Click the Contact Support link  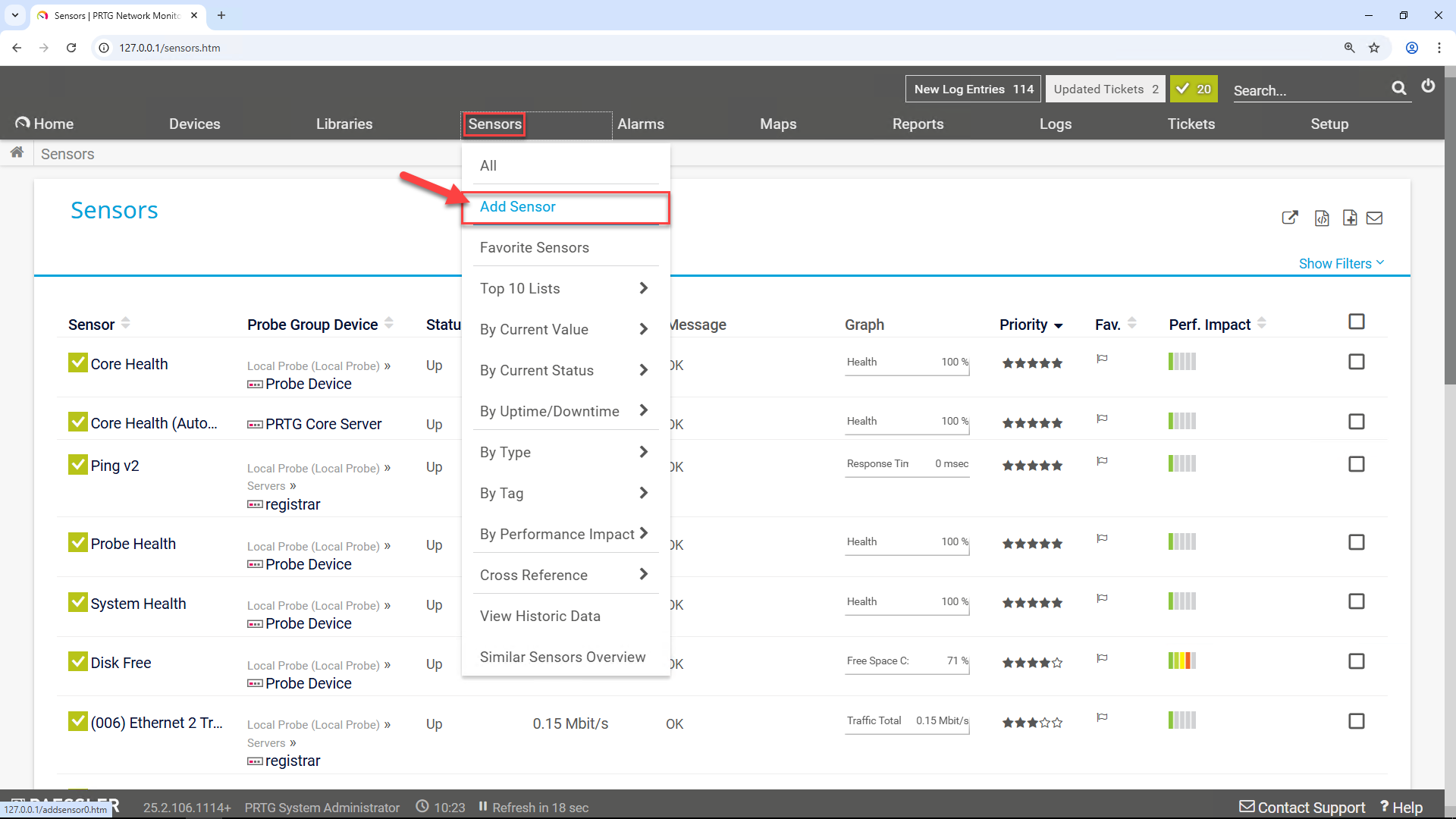[1302, 807]
